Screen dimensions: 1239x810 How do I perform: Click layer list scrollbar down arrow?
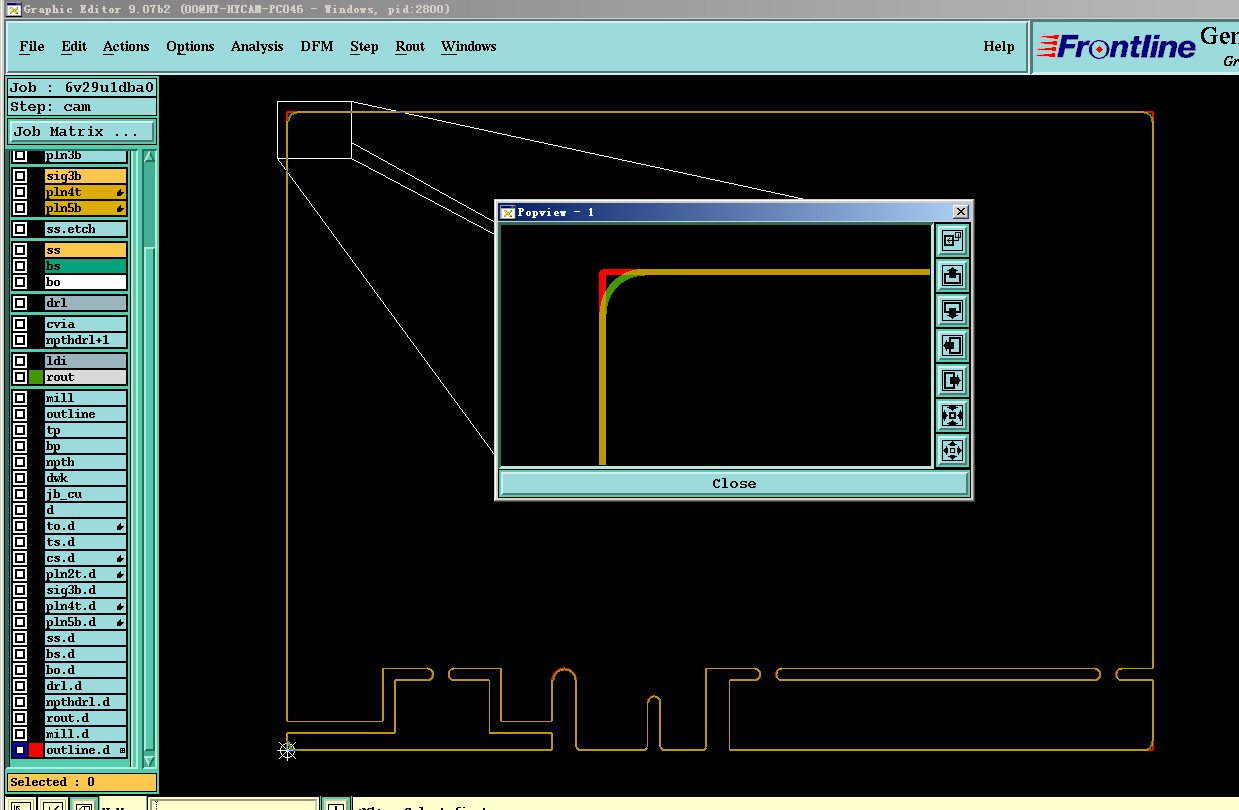150,761
